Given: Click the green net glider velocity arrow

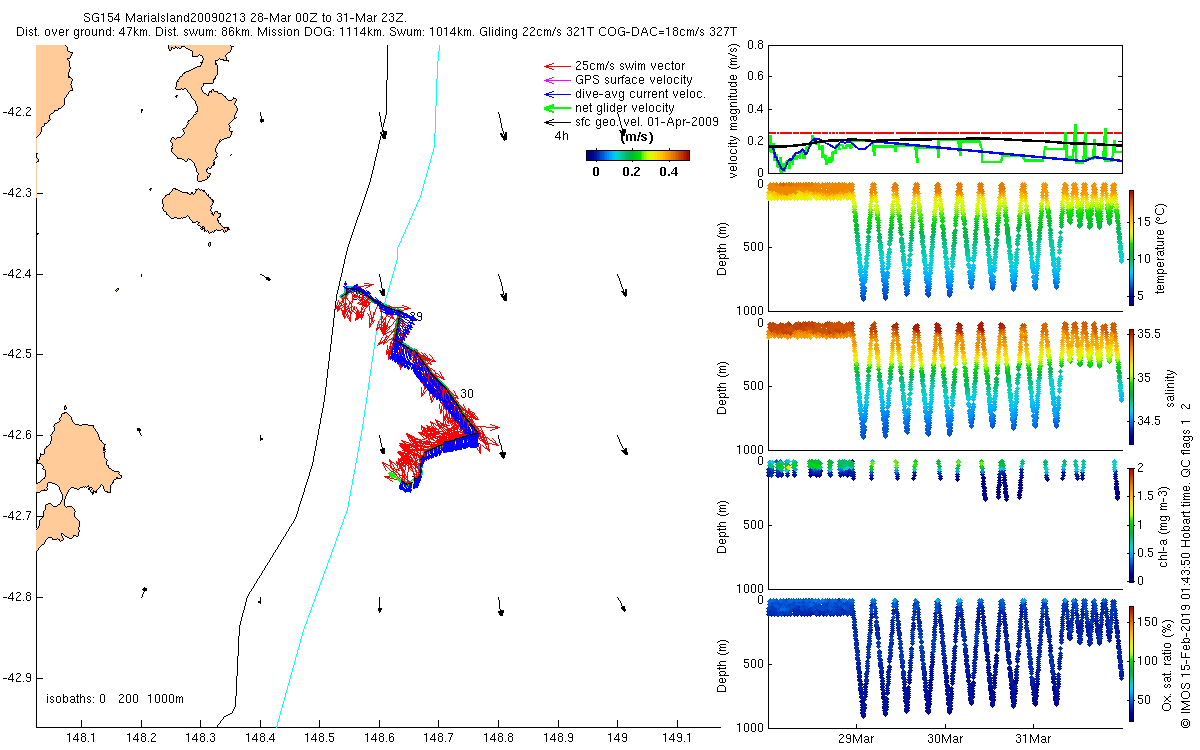Looking at the screenshot, I should coord(555,108).
